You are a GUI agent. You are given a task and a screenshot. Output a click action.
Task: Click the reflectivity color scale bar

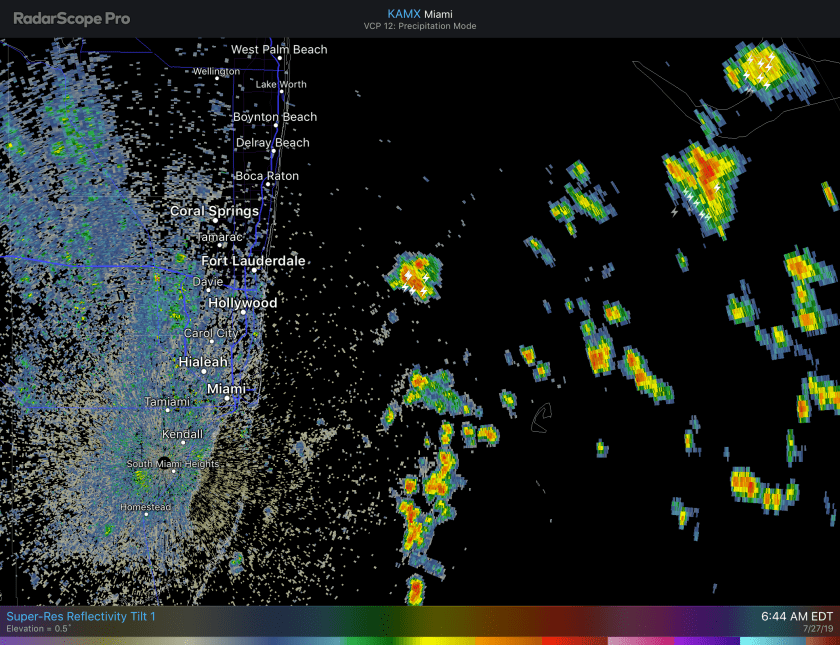[x=420, y=639]
